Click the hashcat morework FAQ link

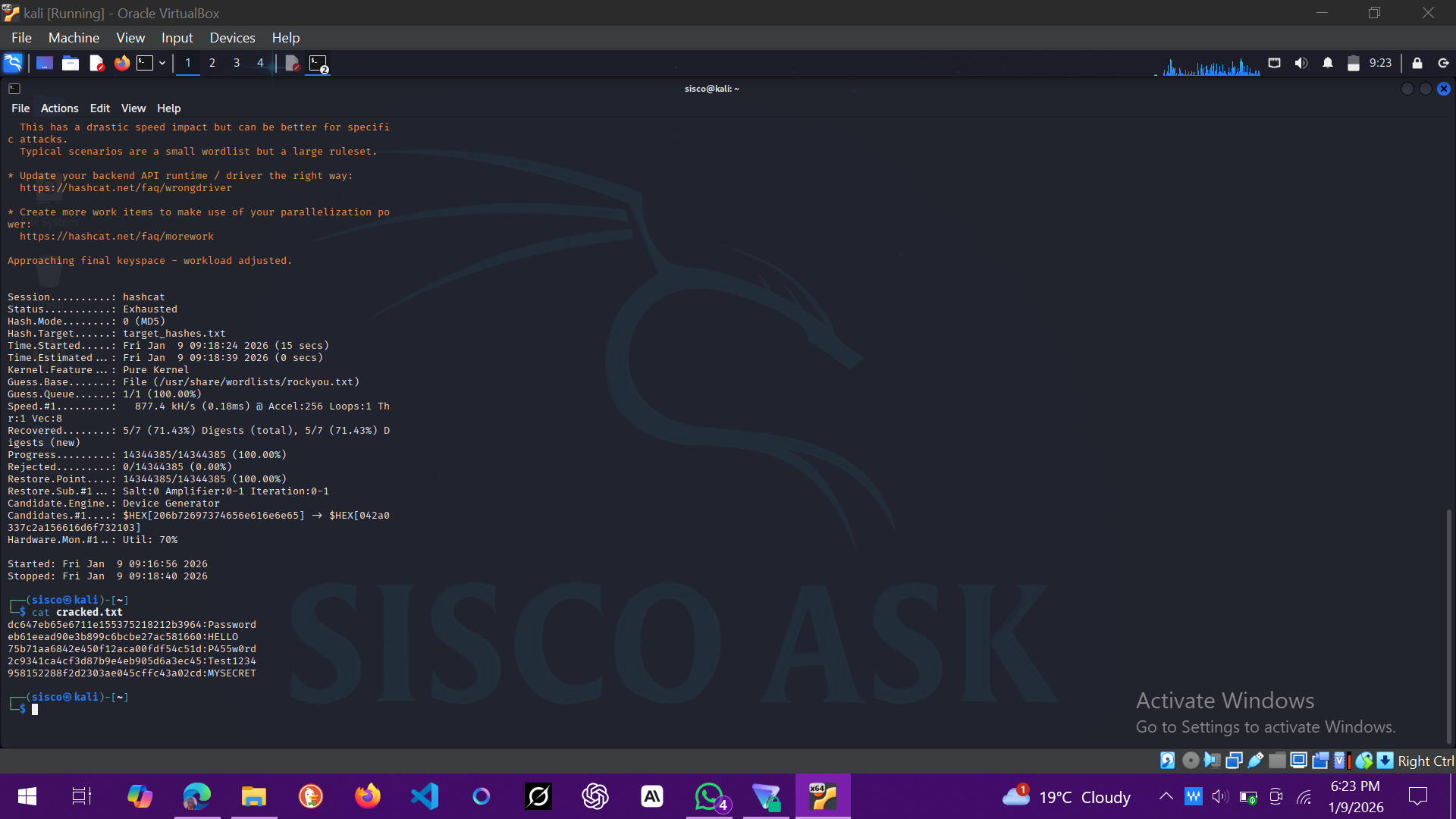click(117, 237)
